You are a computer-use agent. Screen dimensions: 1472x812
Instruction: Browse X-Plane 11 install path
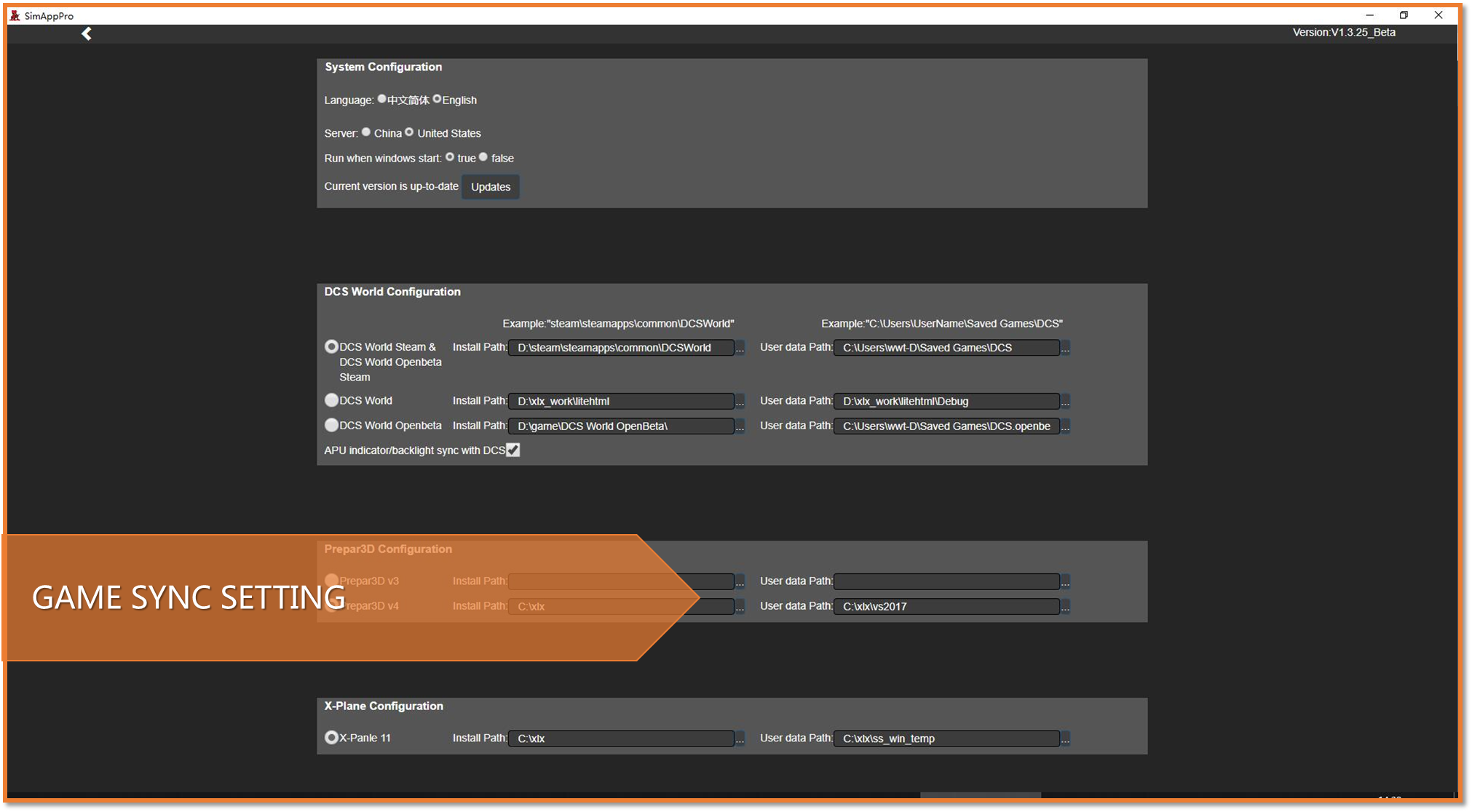(740, 739)
